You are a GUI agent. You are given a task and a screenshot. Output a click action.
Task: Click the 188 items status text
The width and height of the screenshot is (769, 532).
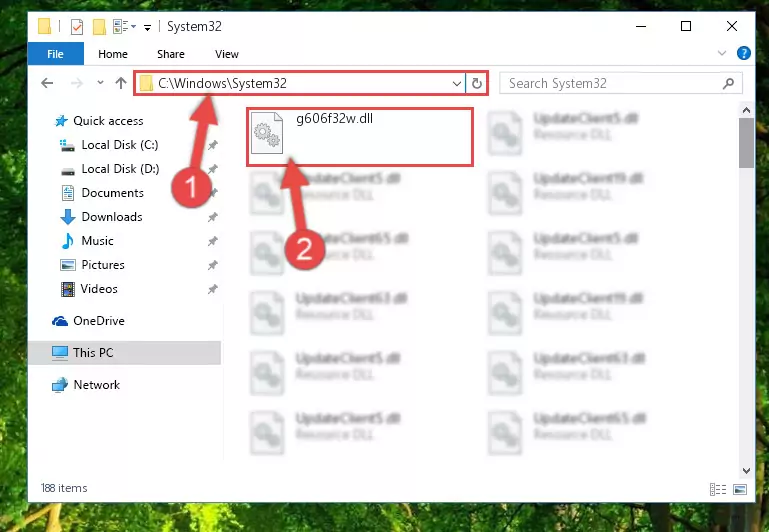[64, 488]
